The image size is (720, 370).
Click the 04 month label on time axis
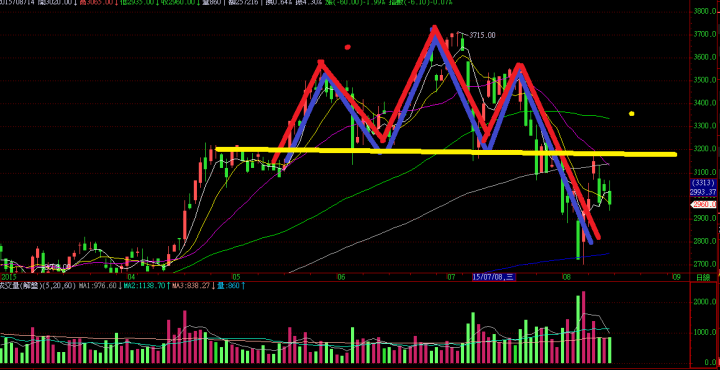131,277
